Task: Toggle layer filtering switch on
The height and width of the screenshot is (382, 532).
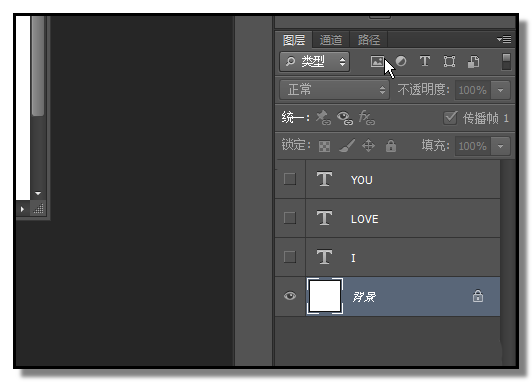Action: (506, 62)
